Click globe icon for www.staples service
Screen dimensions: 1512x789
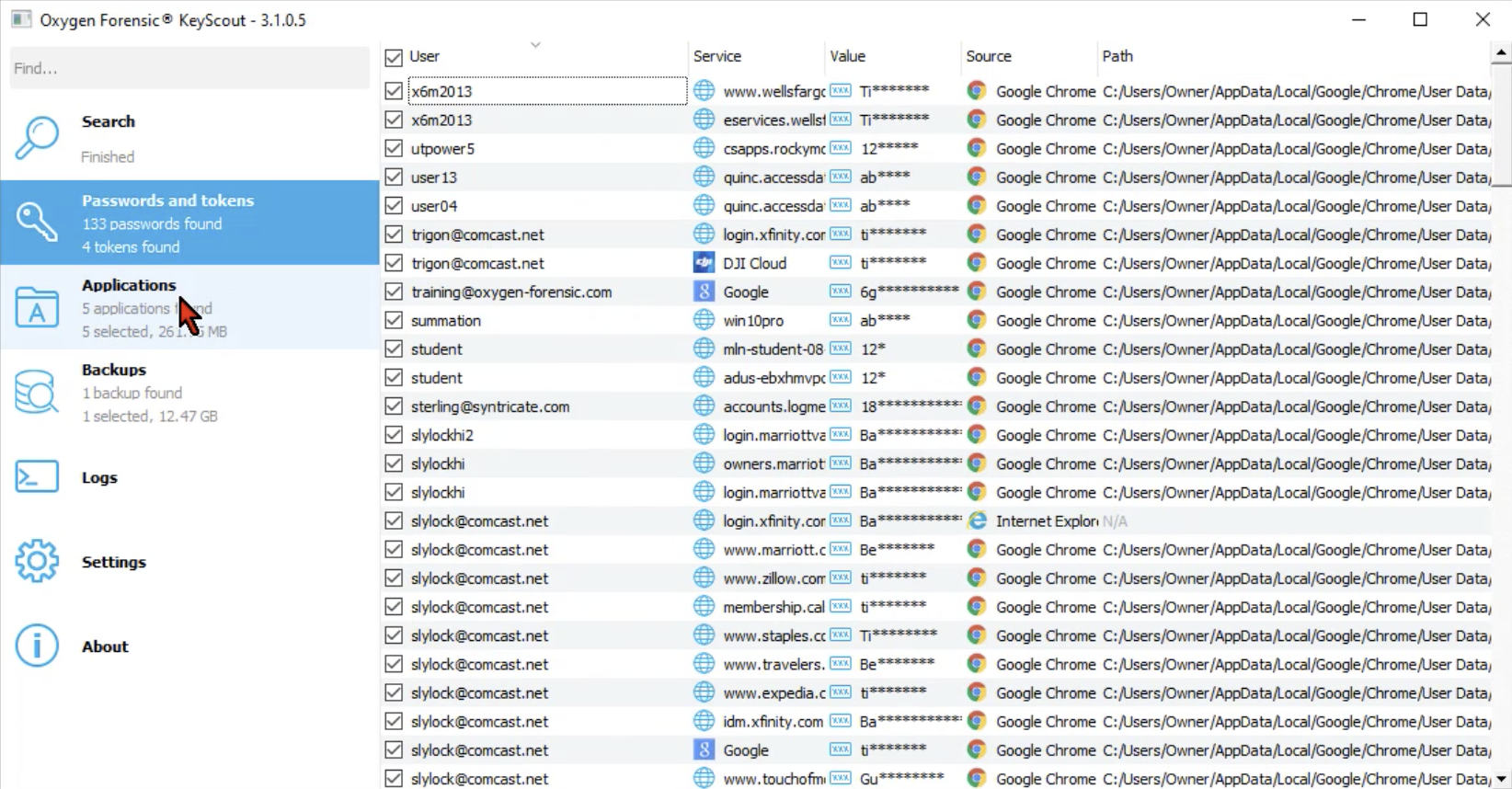tap(704, 635)
